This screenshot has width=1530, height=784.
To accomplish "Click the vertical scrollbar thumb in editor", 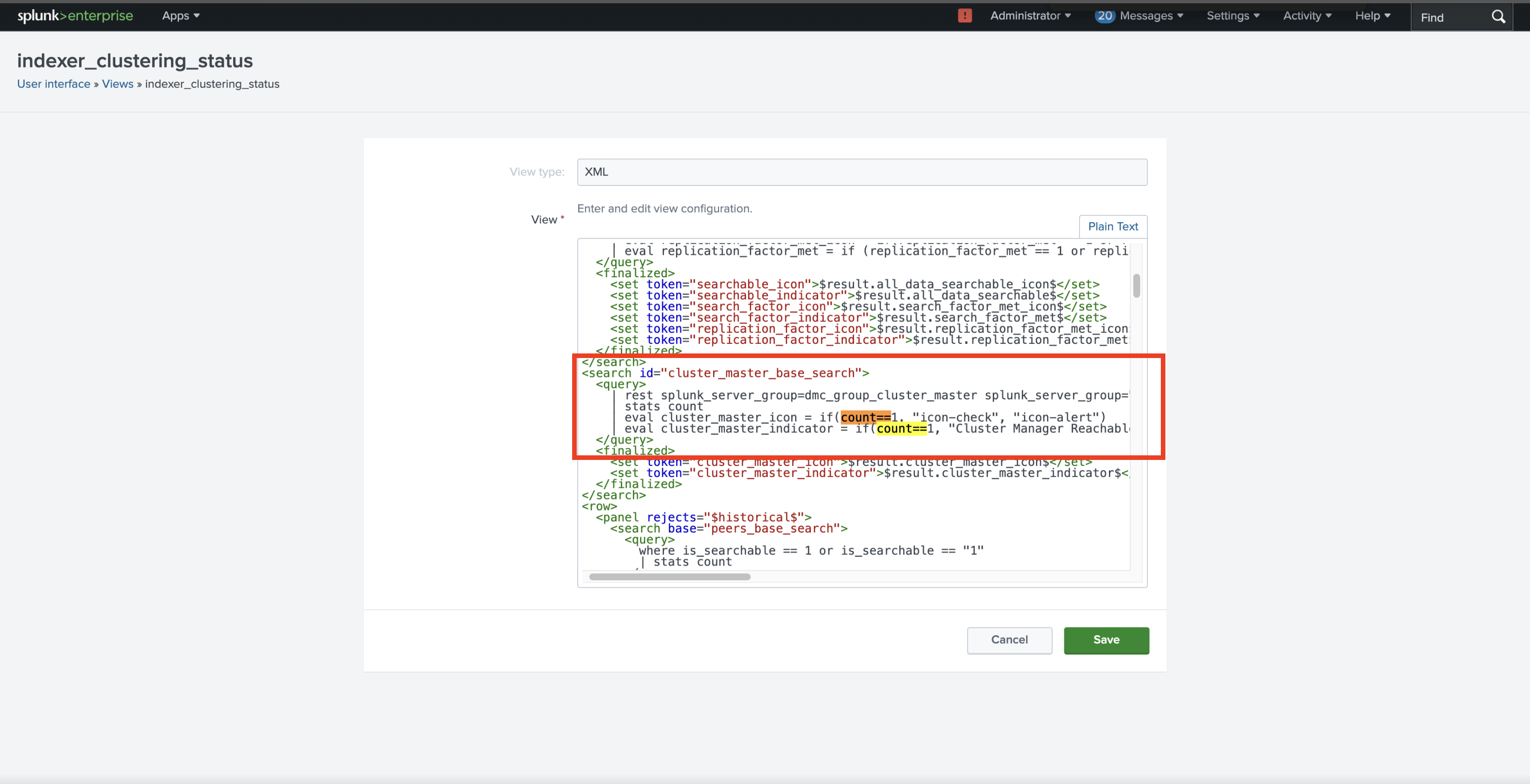I will (1136, 286).
